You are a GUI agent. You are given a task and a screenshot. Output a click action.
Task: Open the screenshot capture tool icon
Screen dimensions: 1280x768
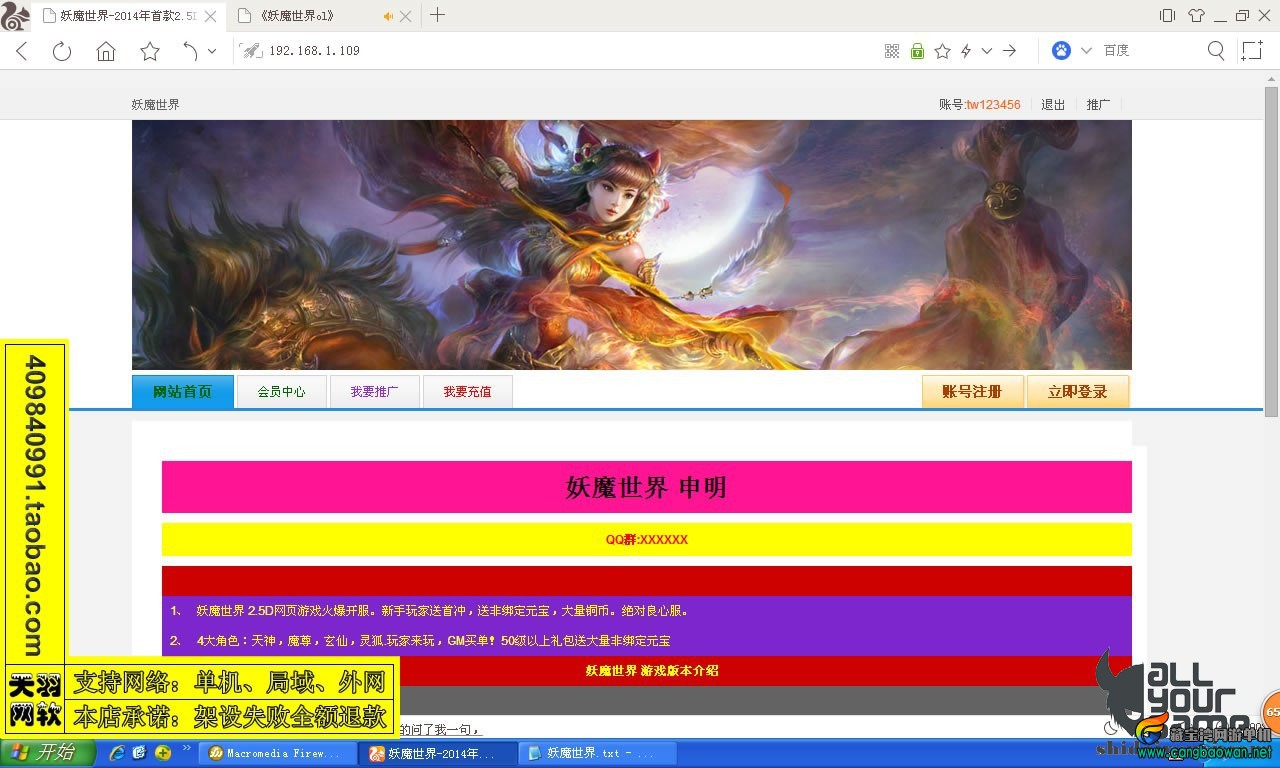click(1251, 50)
